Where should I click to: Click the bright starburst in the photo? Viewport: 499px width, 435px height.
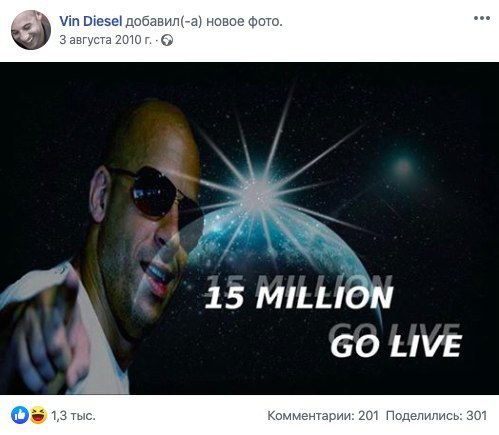click(257, 193)
